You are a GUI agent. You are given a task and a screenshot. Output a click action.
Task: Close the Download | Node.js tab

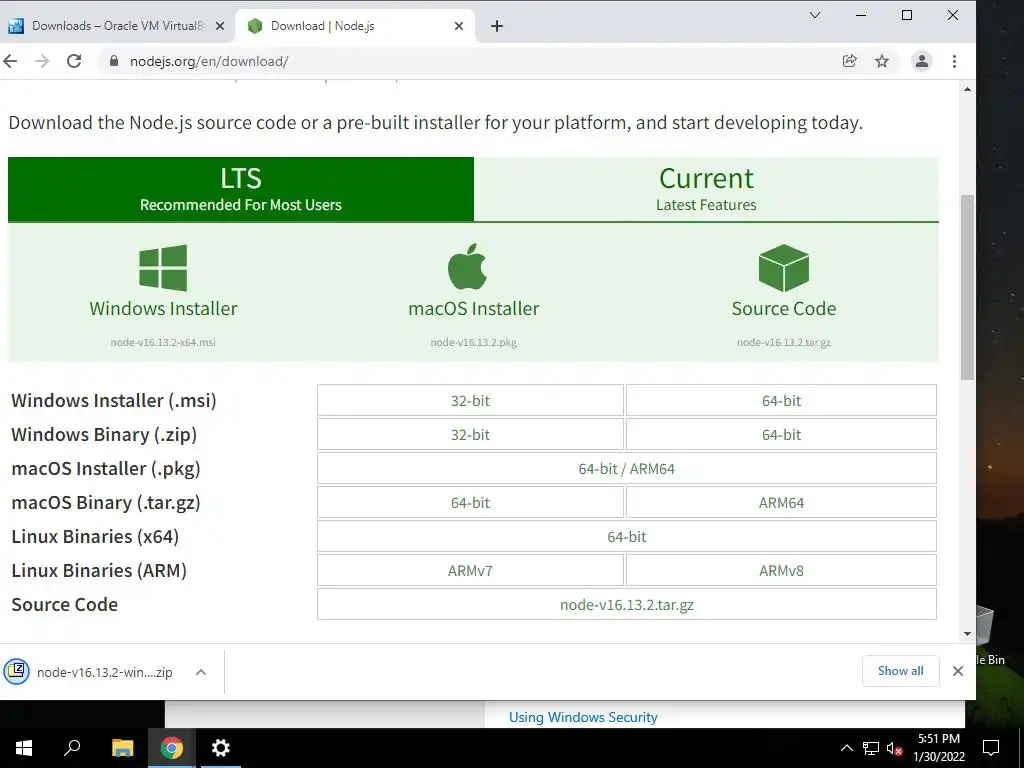(459, 26)
